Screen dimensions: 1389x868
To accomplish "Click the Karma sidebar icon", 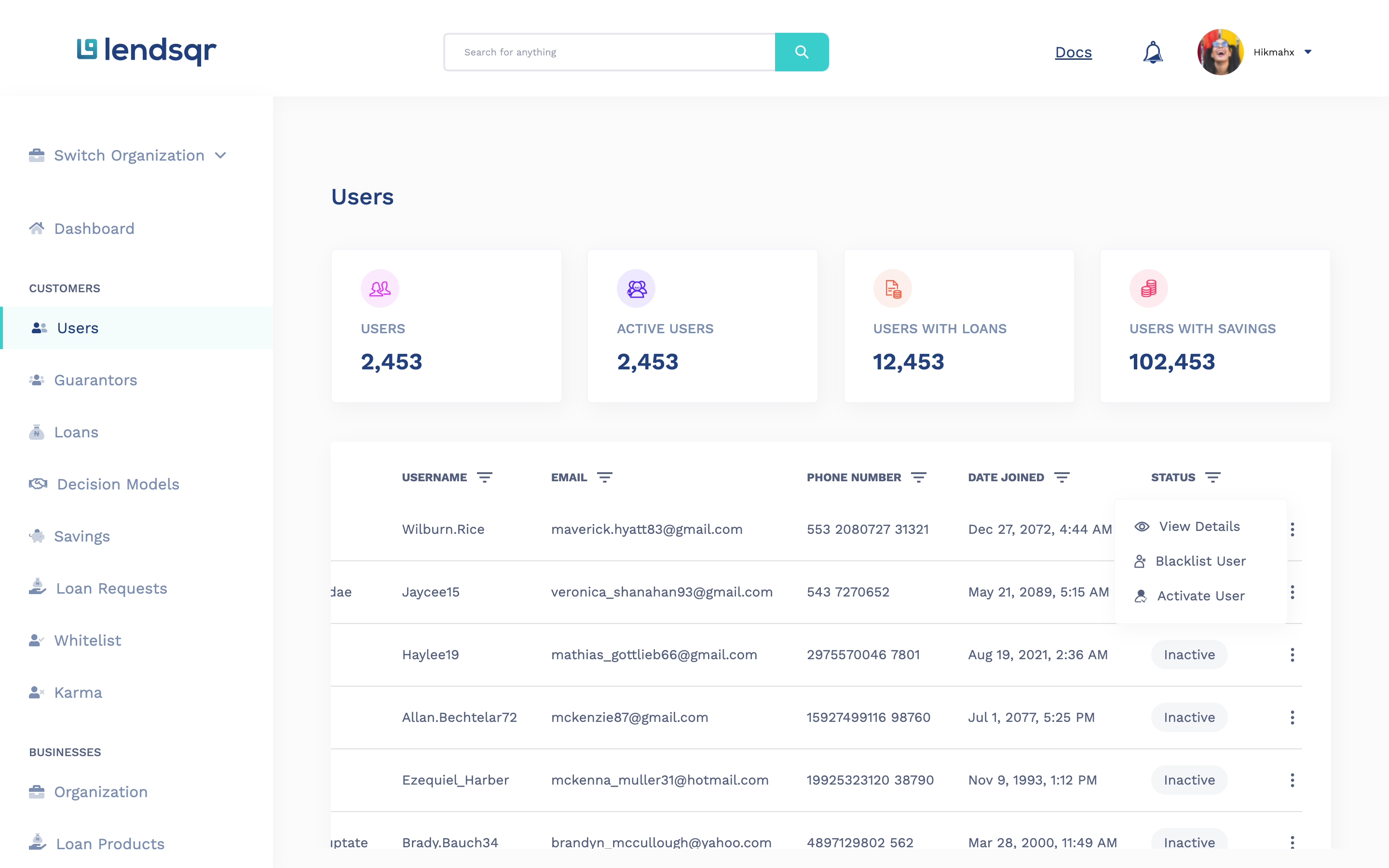I will [x=37, y=692].
